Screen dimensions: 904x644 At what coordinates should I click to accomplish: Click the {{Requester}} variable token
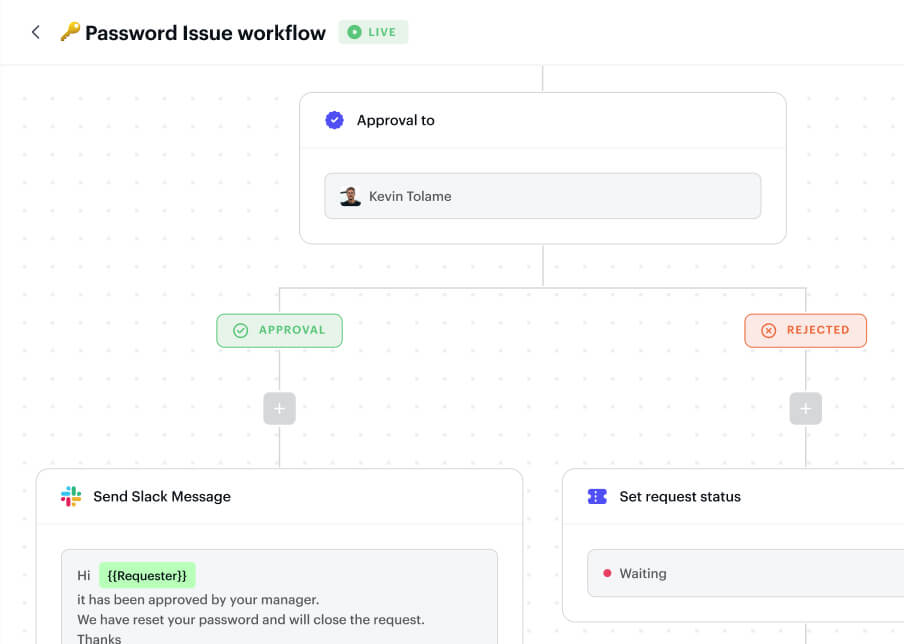(x=147, y=575)
